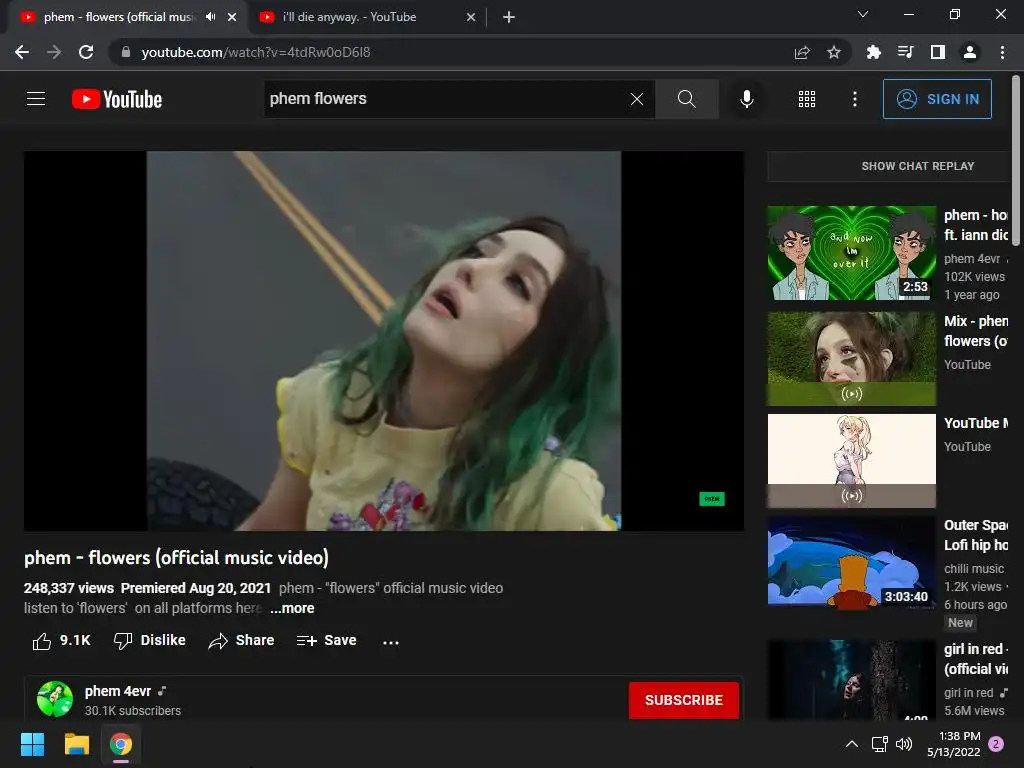Click the flowers music video player
The image size is (1024, 768).
[384, 341]
